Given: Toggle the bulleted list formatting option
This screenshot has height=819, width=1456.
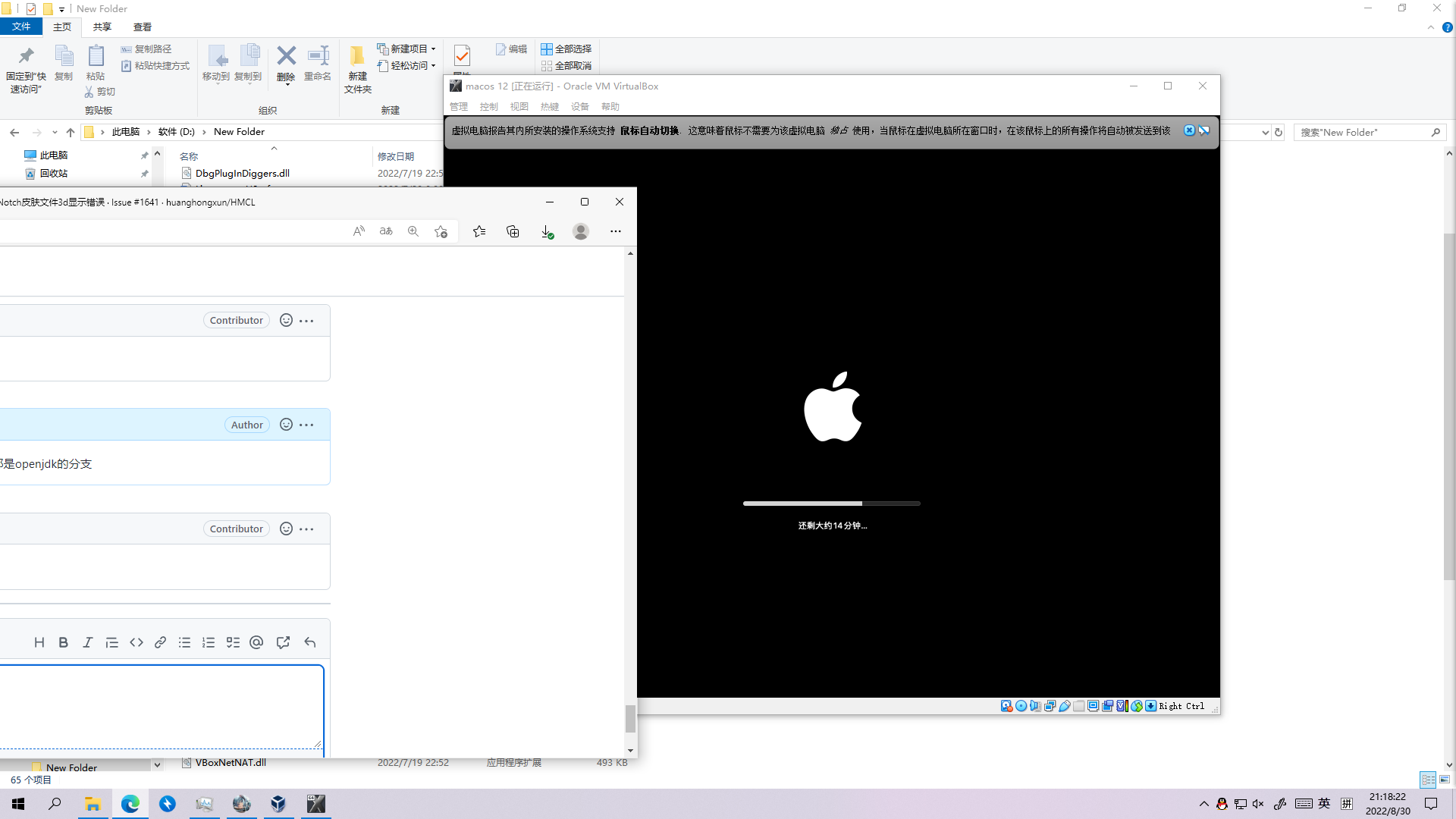Looking at the screenshot, I should click(184, 642).
